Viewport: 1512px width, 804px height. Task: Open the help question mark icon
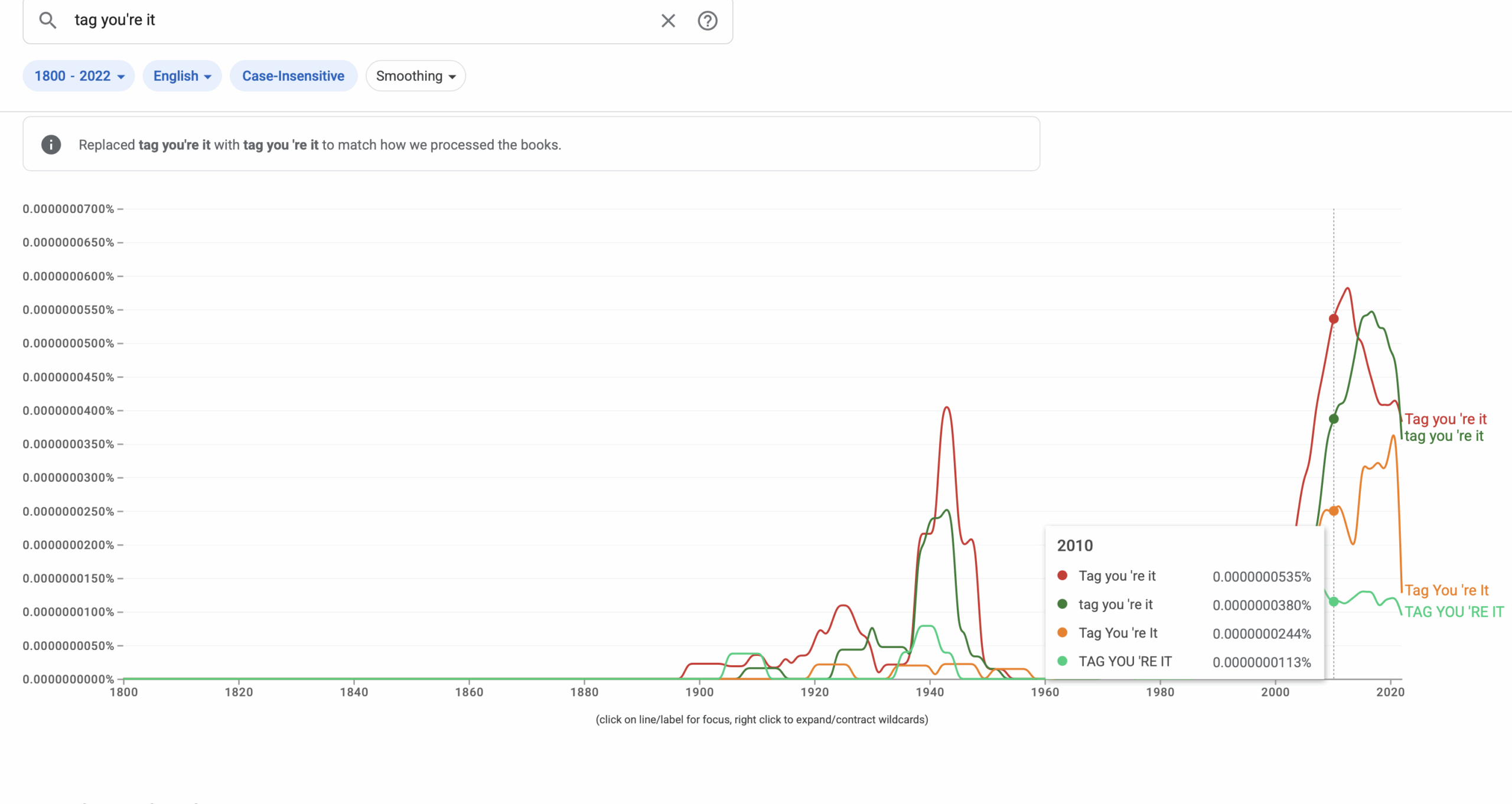pyautogui.click(x=707, y=21)
